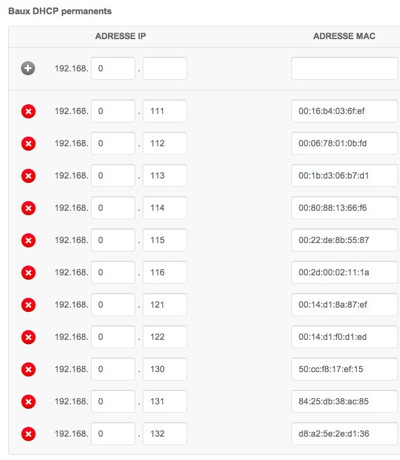Click the ADRESSE MAC column header

tap(344, 36)
